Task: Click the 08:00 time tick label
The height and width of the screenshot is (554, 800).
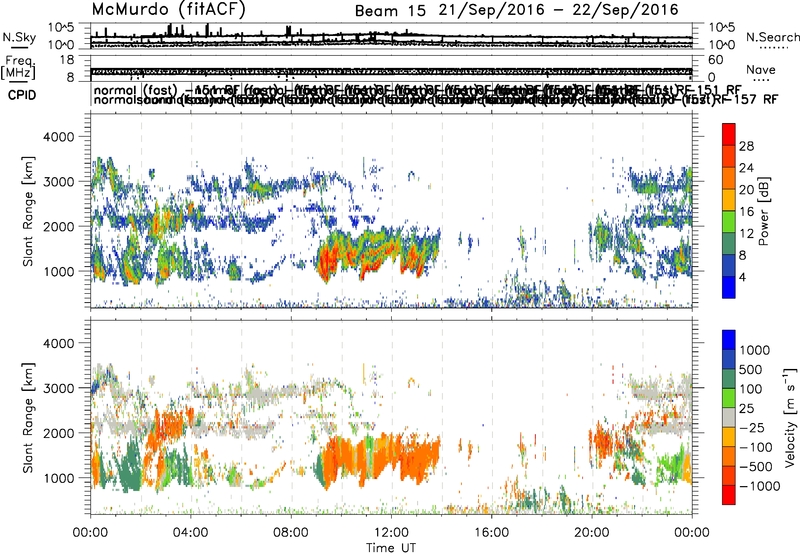Action: 290,533
